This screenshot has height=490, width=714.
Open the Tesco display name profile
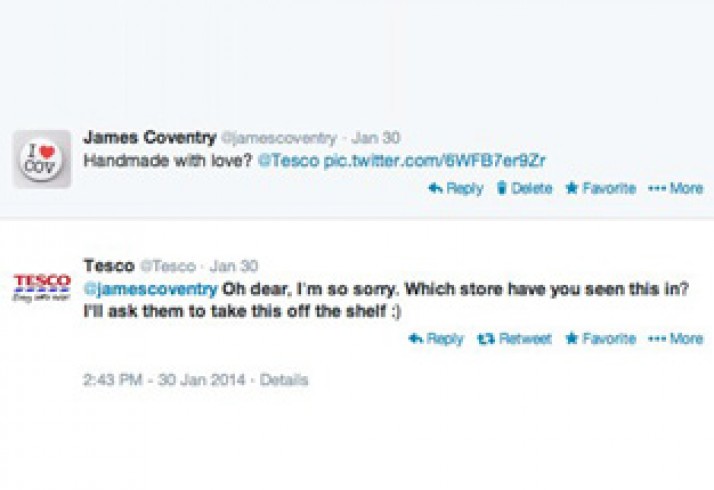tap(108, 266)
